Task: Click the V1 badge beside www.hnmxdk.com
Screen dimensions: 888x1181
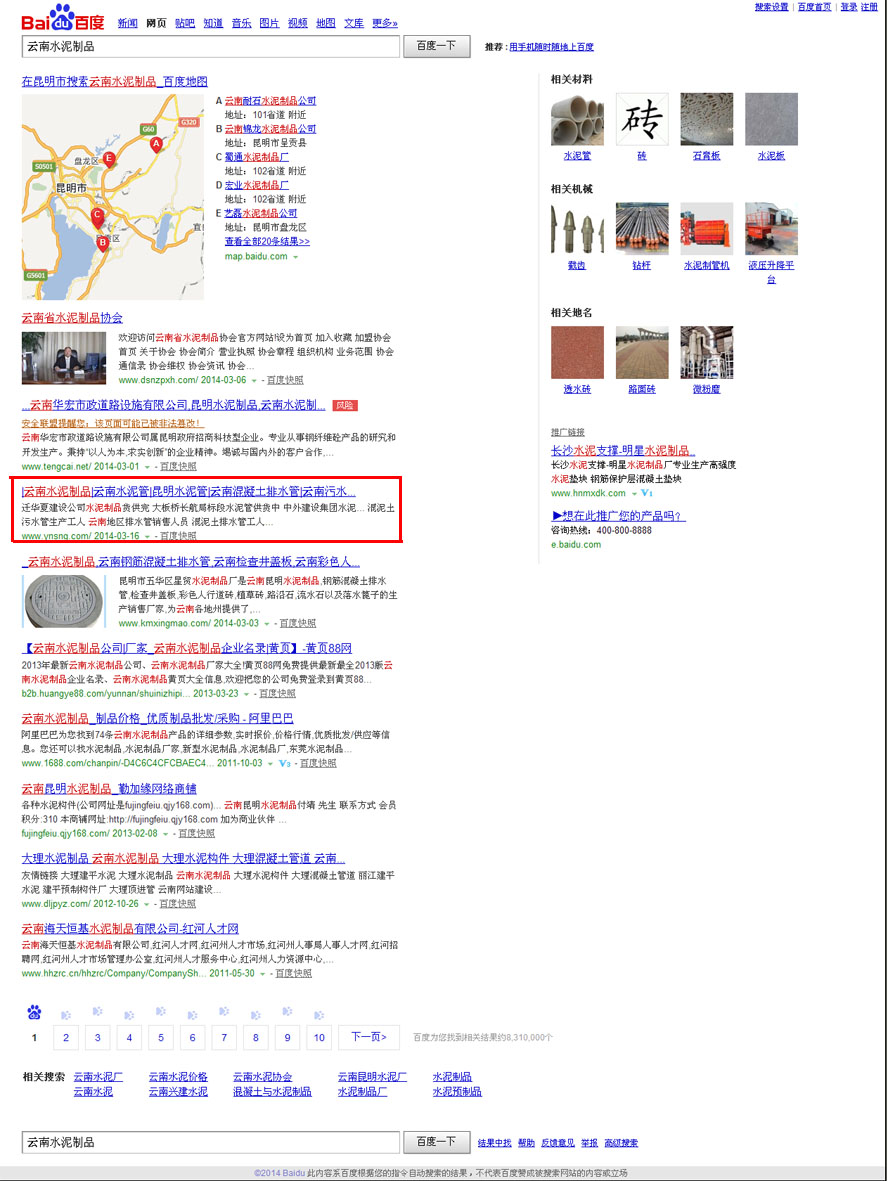Action: pos(647,493)
